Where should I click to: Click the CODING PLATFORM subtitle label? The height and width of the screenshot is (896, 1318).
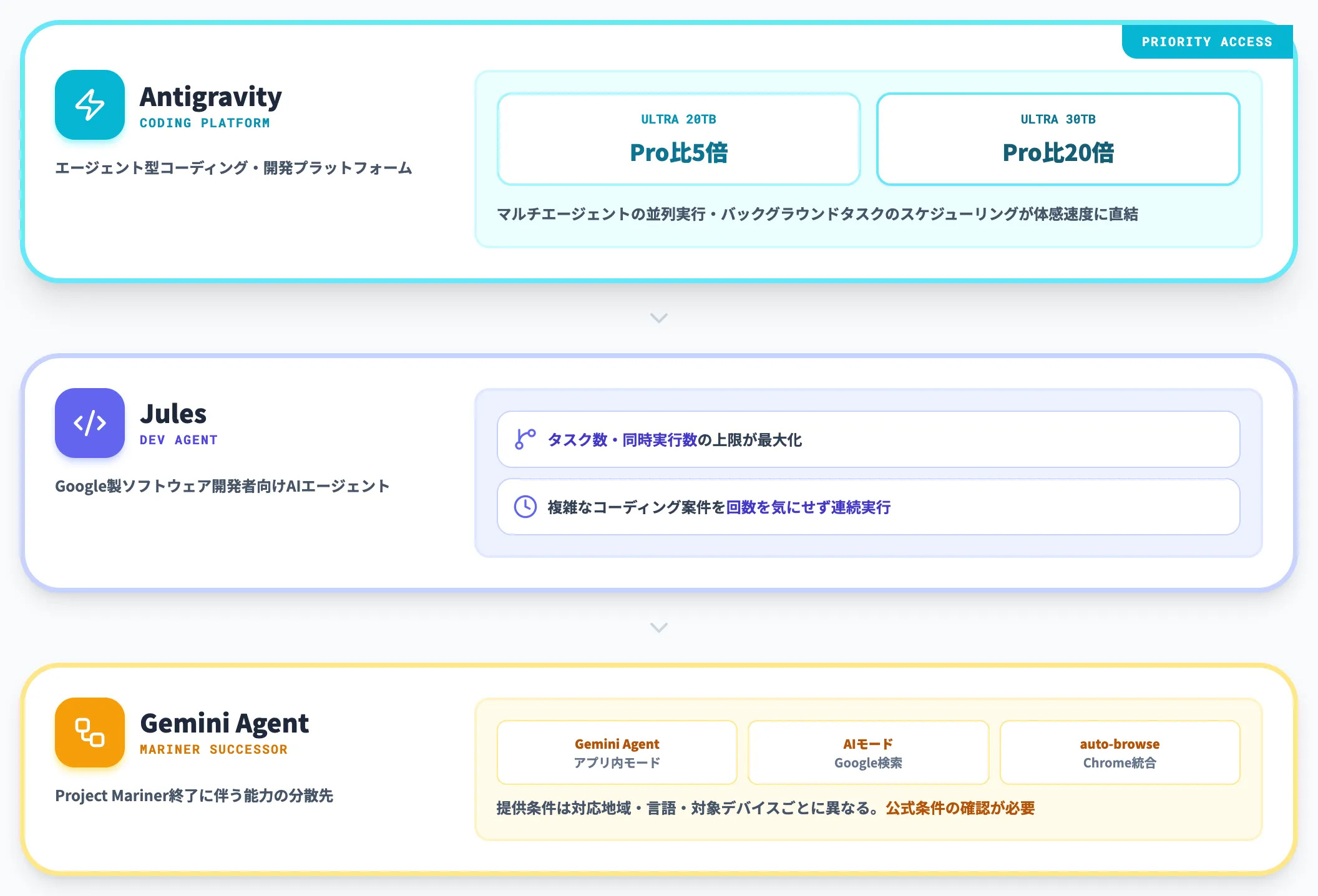tap(205, 123)
